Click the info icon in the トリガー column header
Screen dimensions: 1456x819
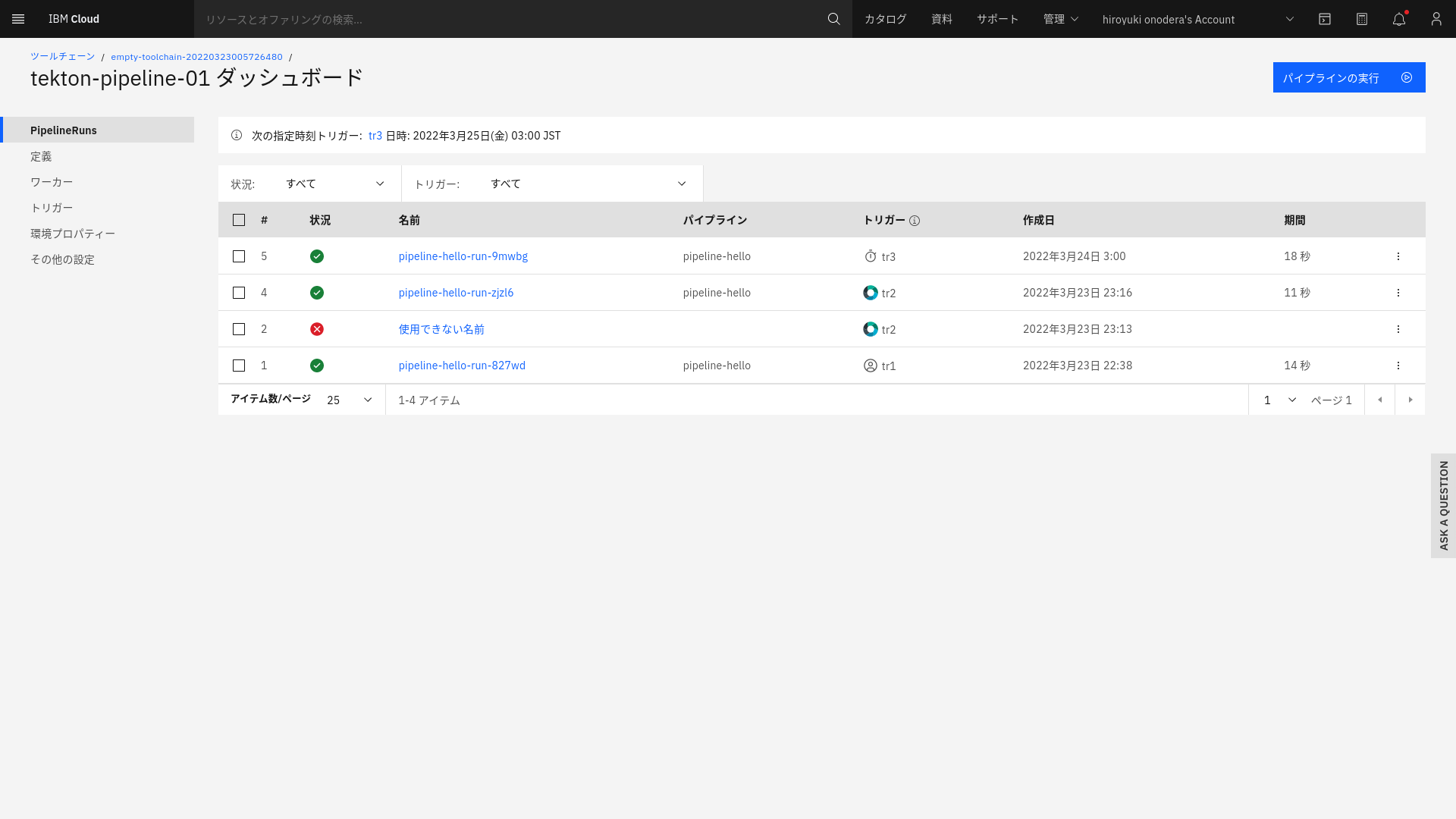pyautogui.click(x=915, y=221)
